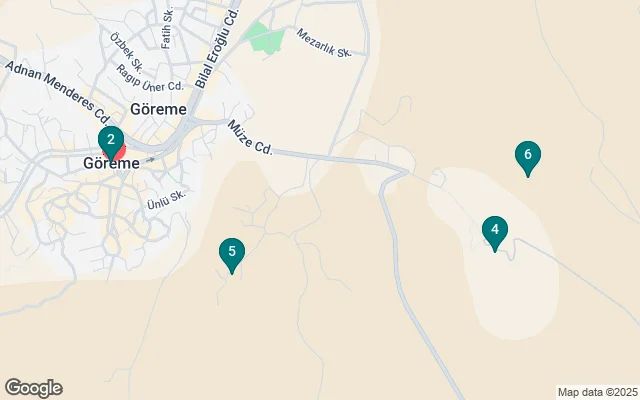The image size is (640, 400).
Task: Click the green park area
Action: [264, 38]
